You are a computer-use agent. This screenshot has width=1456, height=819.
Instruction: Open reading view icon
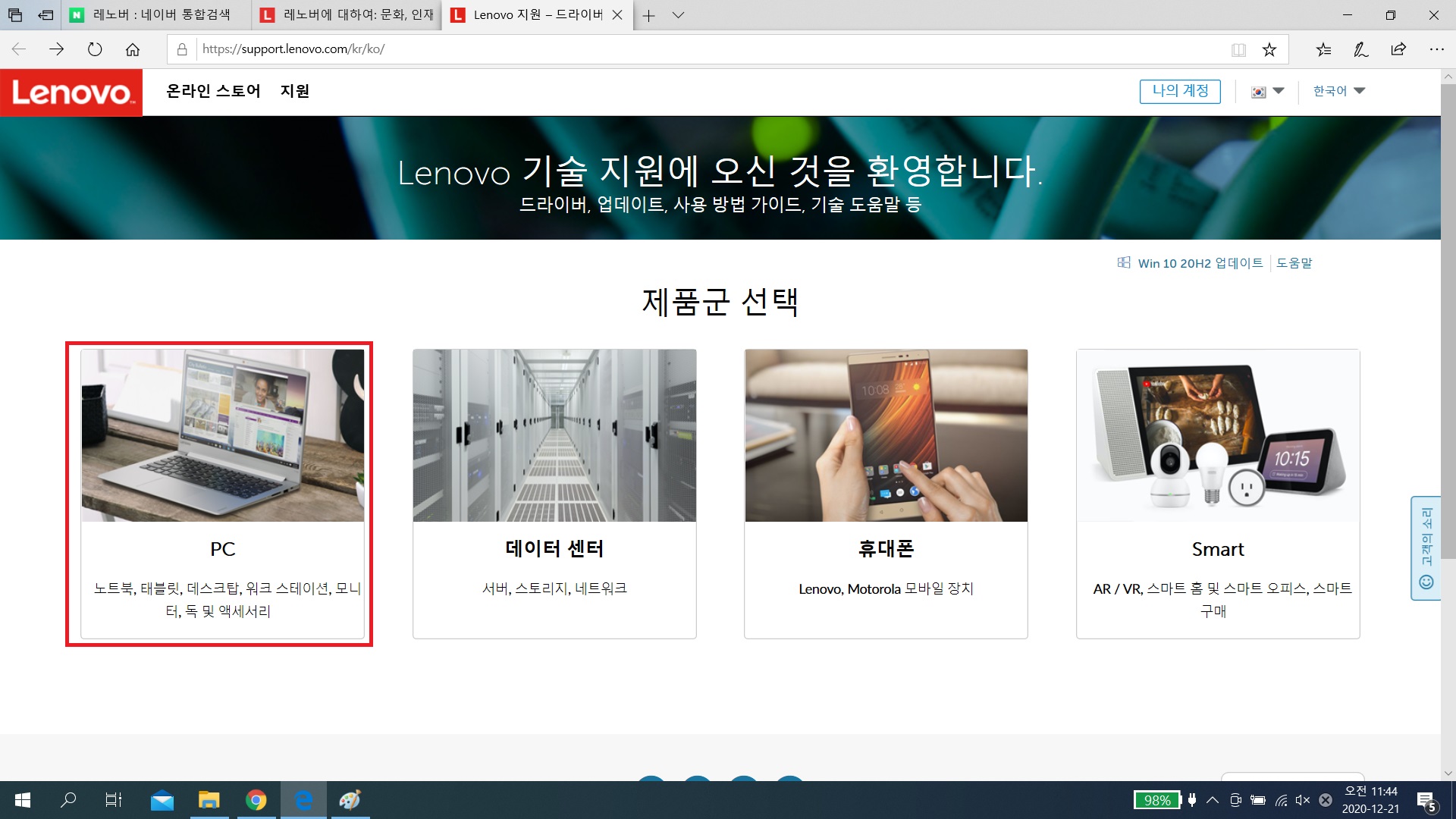click(x=1238, y=49)
